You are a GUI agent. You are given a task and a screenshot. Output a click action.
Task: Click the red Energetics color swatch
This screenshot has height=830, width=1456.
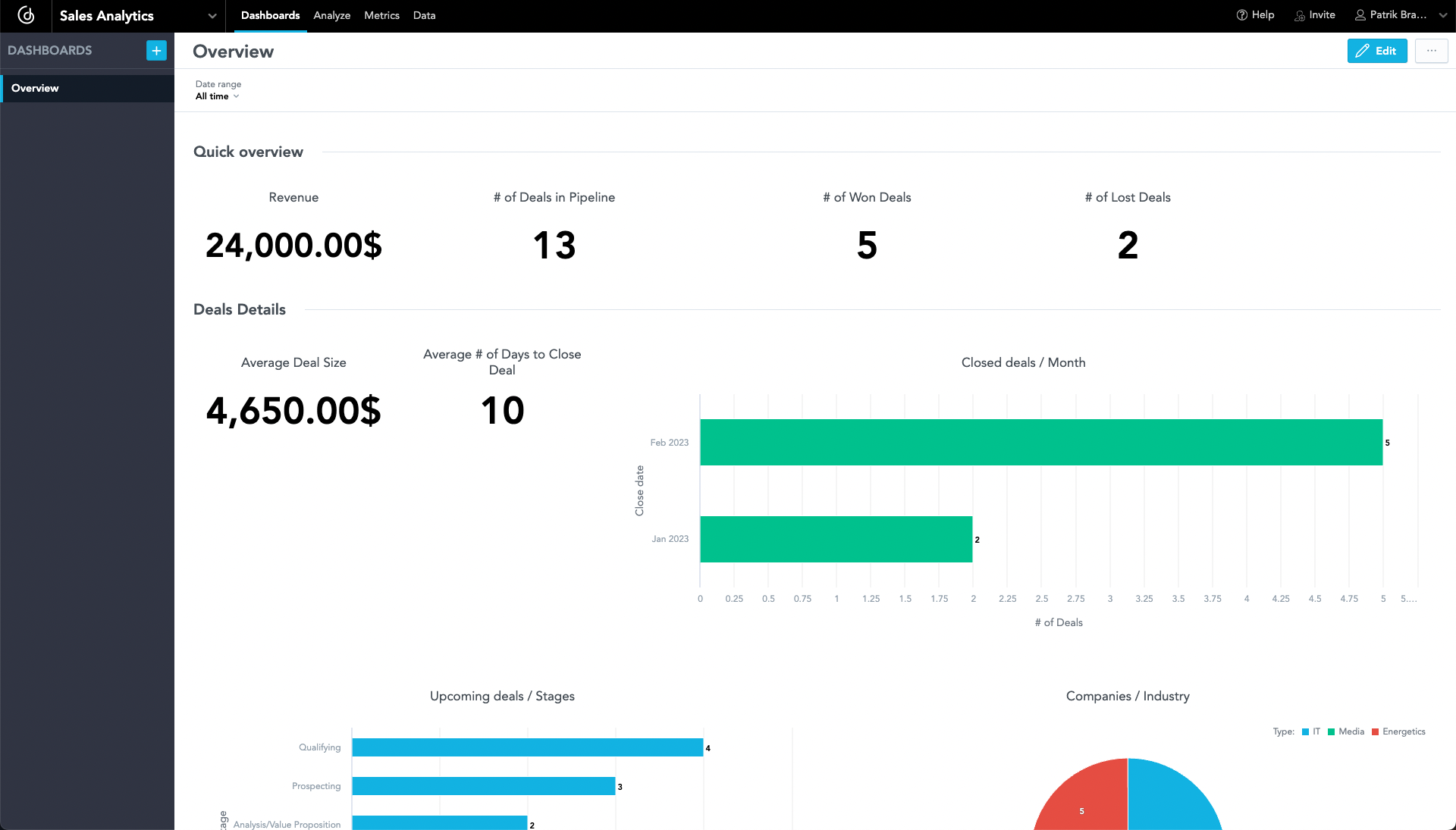coord(1377,731)
